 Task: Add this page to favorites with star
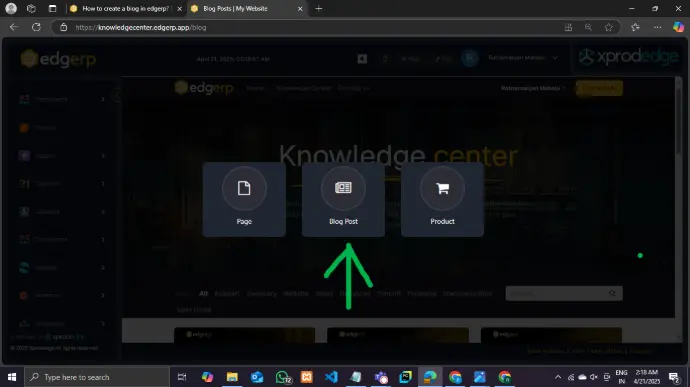coord(609,27)
